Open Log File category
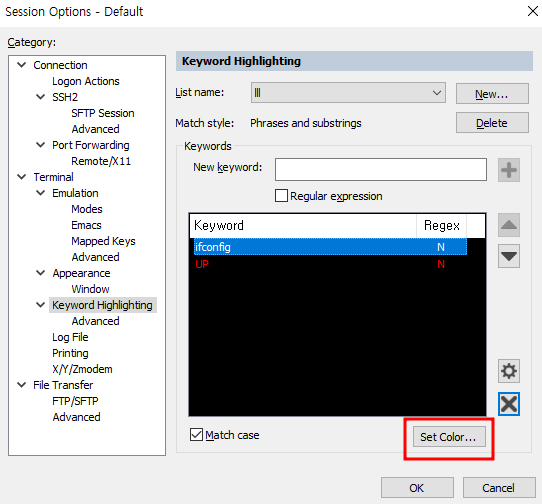 coord(70,337)
